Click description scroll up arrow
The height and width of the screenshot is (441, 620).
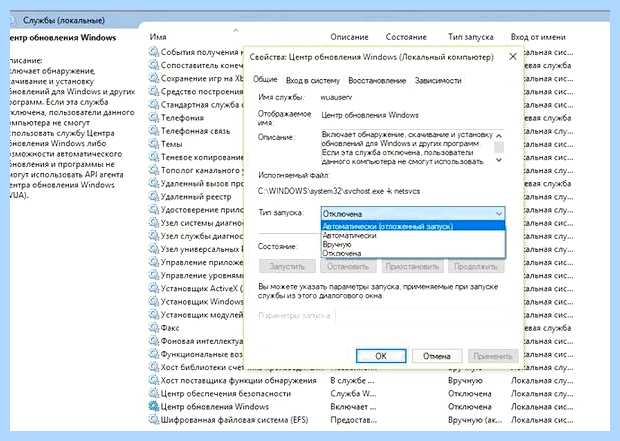click(499, 136)
